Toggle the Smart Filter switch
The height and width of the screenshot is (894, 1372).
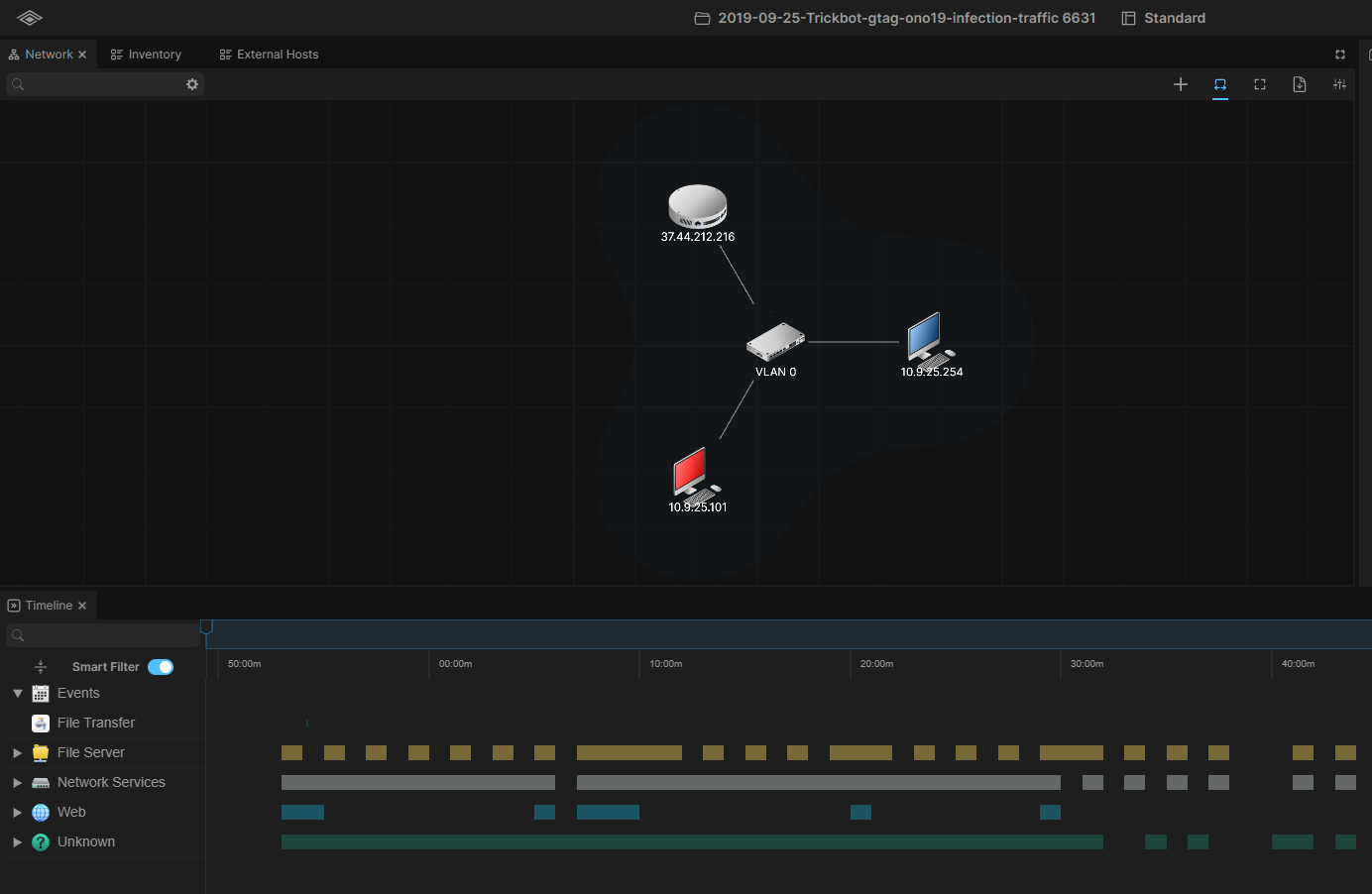coord(161,667)
